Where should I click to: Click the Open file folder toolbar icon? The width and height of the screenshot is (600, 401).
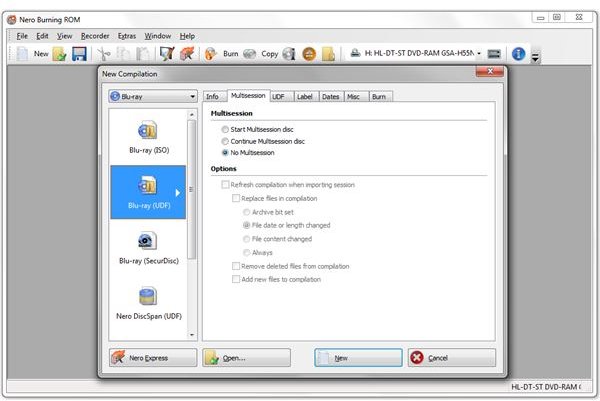pyautogui.click(x=59, y=54)
